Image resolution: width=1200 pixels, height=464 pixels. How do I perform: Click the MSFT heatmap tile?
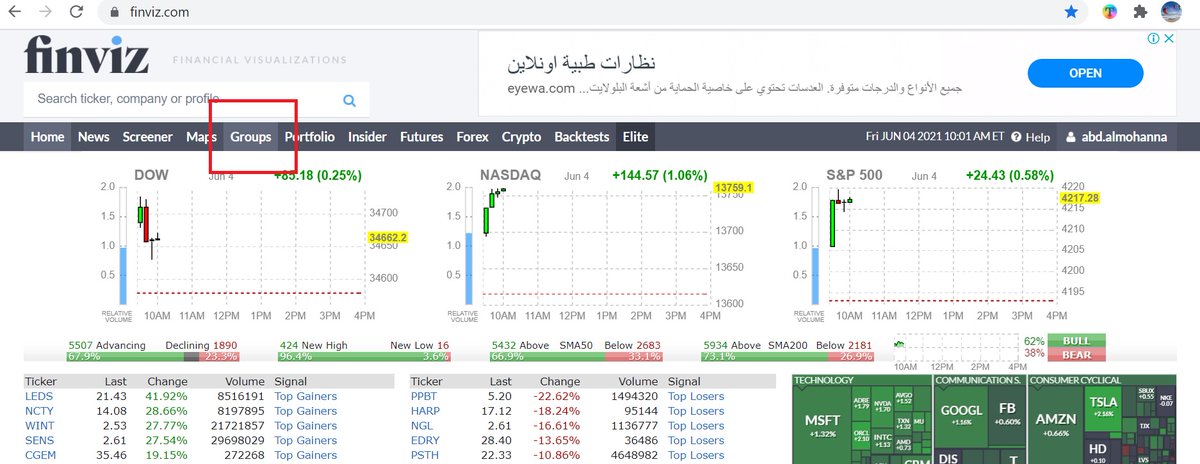[x=822, y=426]
